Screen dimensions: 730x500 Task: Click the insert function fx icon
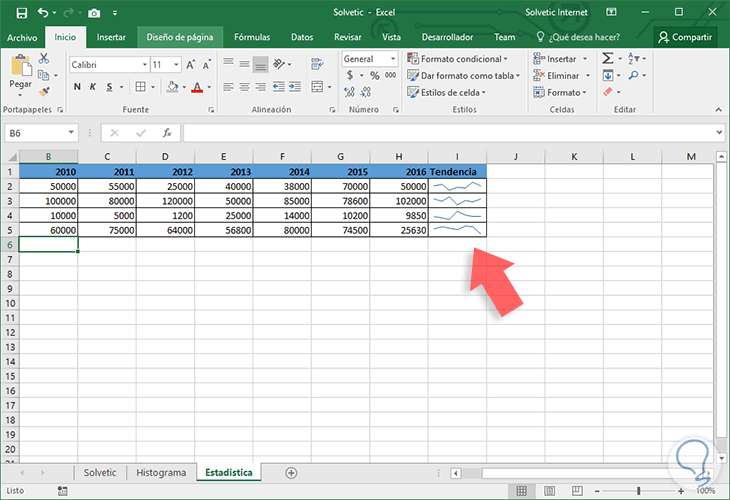pyautogui.click(x=167, y=132)
